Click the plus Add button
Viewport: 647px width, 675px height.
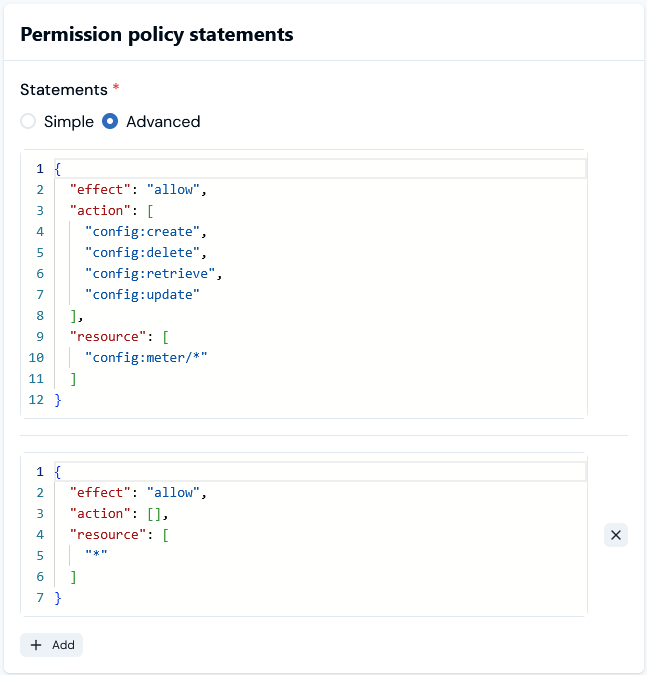[51, 645]
